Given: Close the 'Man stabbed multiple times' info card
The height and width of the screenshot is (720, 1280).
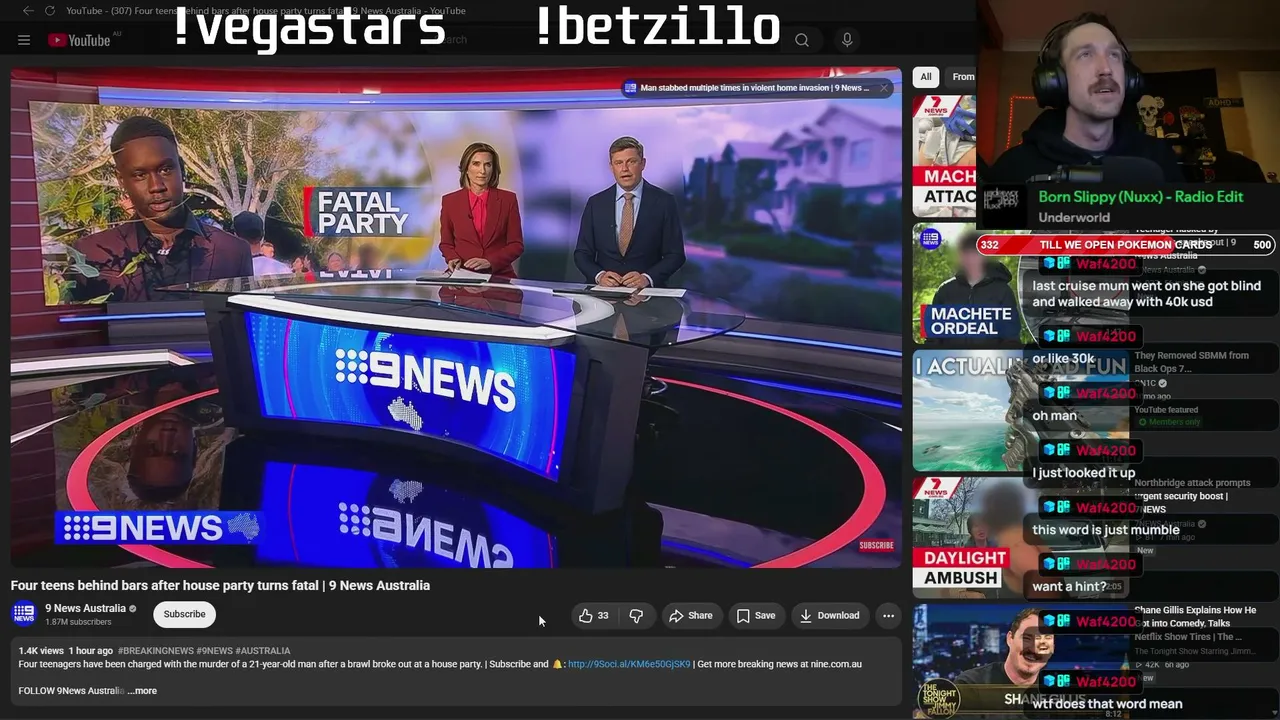Looking at the screenshot, I should pyautogui.click(x=884, y=88).
